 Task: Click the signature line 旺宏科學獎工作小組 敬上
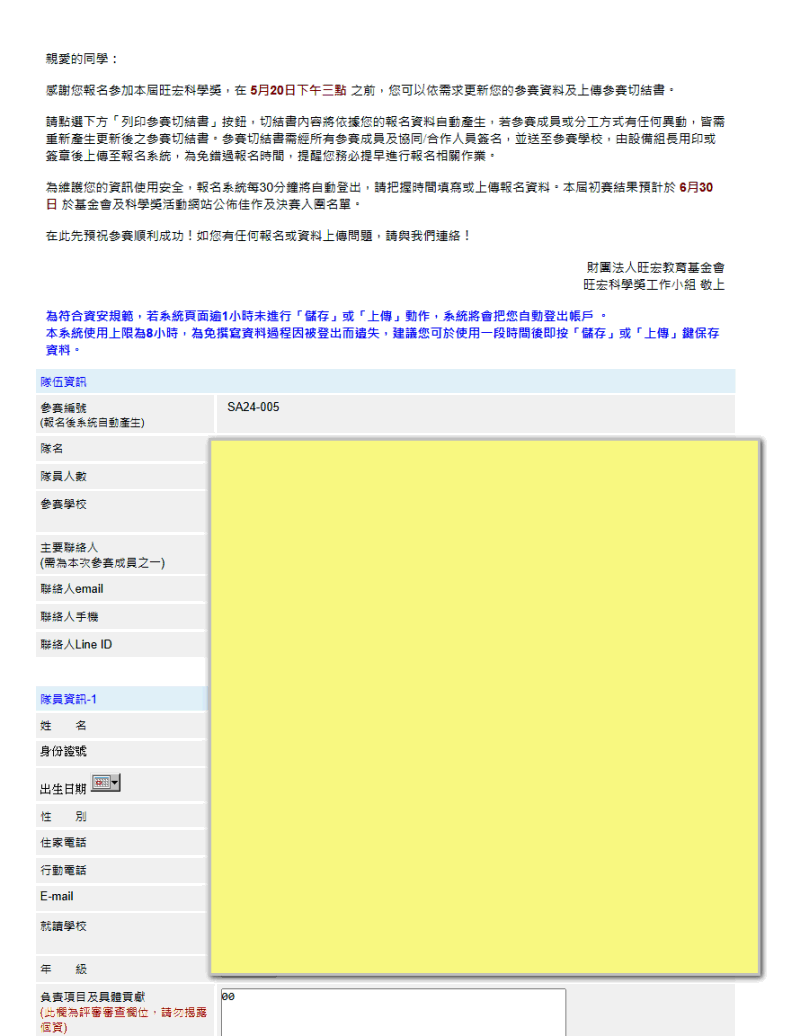click(x=653, y=285)
